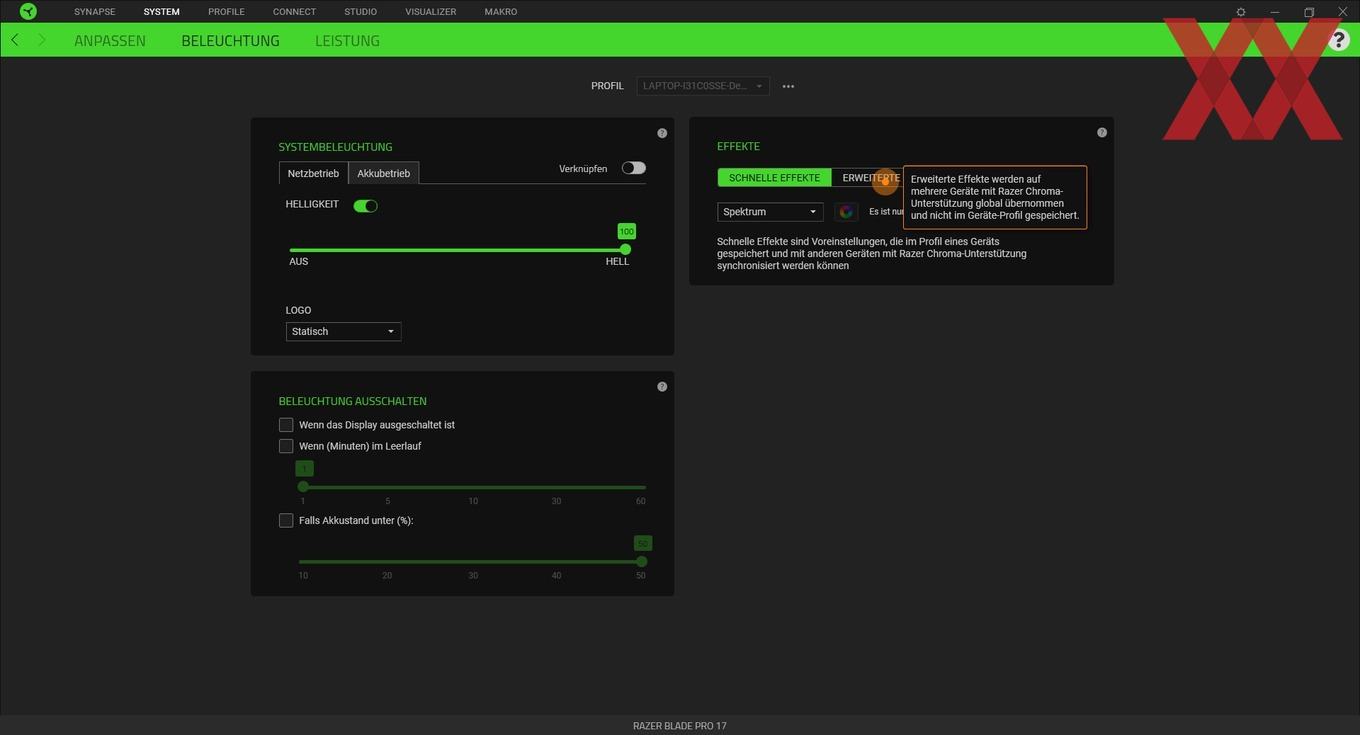Check Wenn das Display ausgeschaltet ist
This screenshot has width=1360, height=735.
286,425
